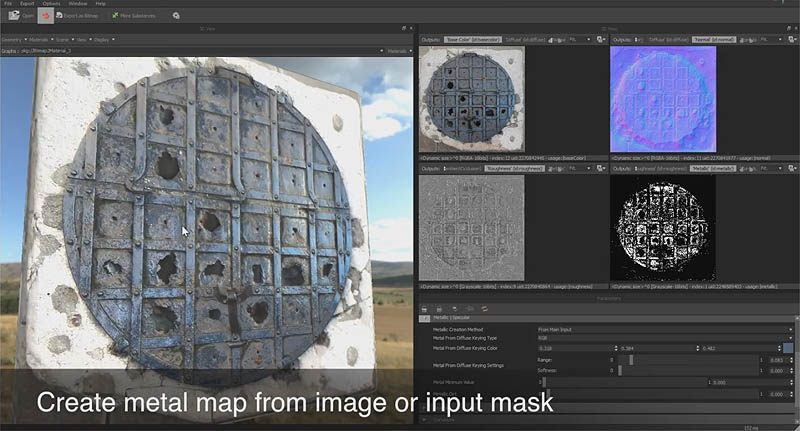Click the first icon in Parameters toolbar
Image resolution: width=800 pixels, height=431 pixels.
pyautogui.click(x=424, y=308)
